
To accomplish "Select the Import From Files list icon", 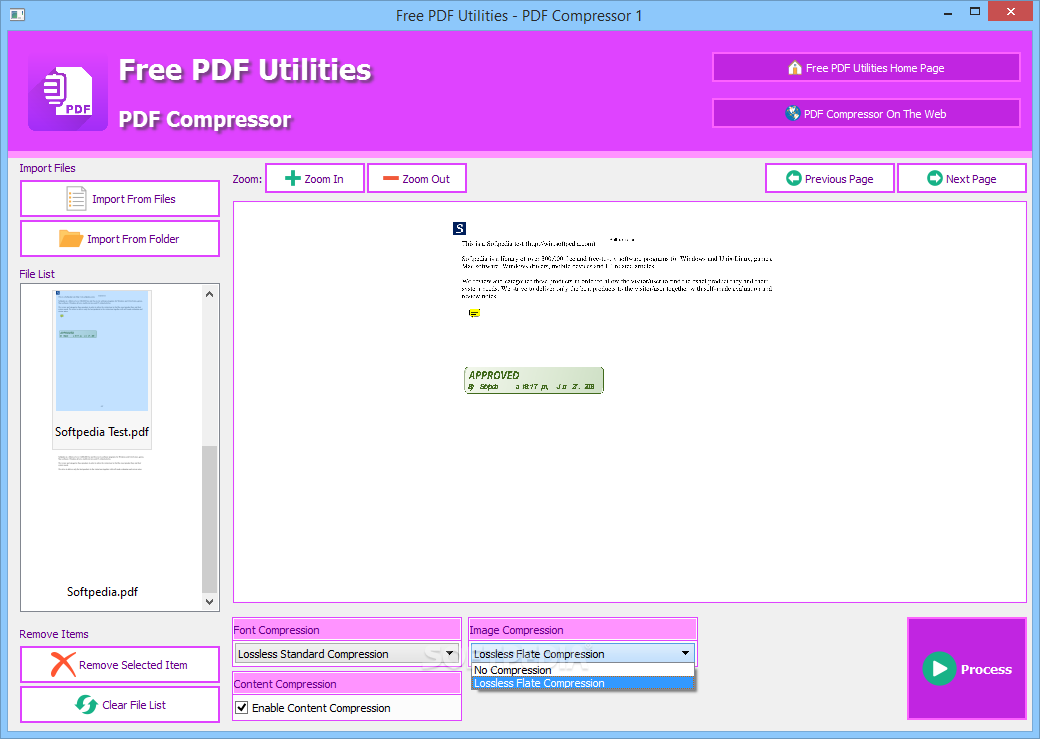I will click(x=78, y=198).
